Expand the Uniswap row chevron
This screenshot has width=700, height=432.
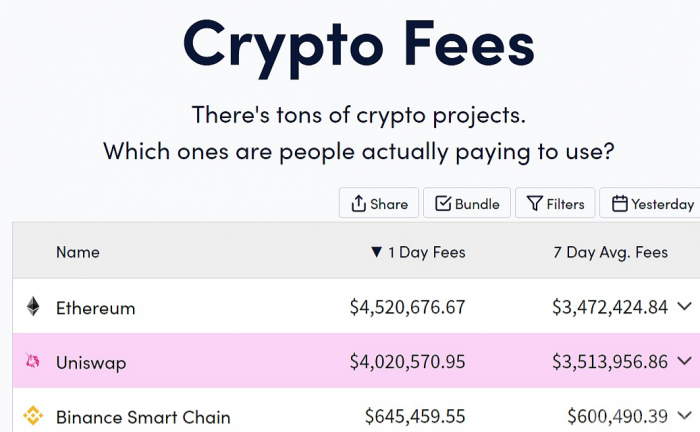pos(684,361)
